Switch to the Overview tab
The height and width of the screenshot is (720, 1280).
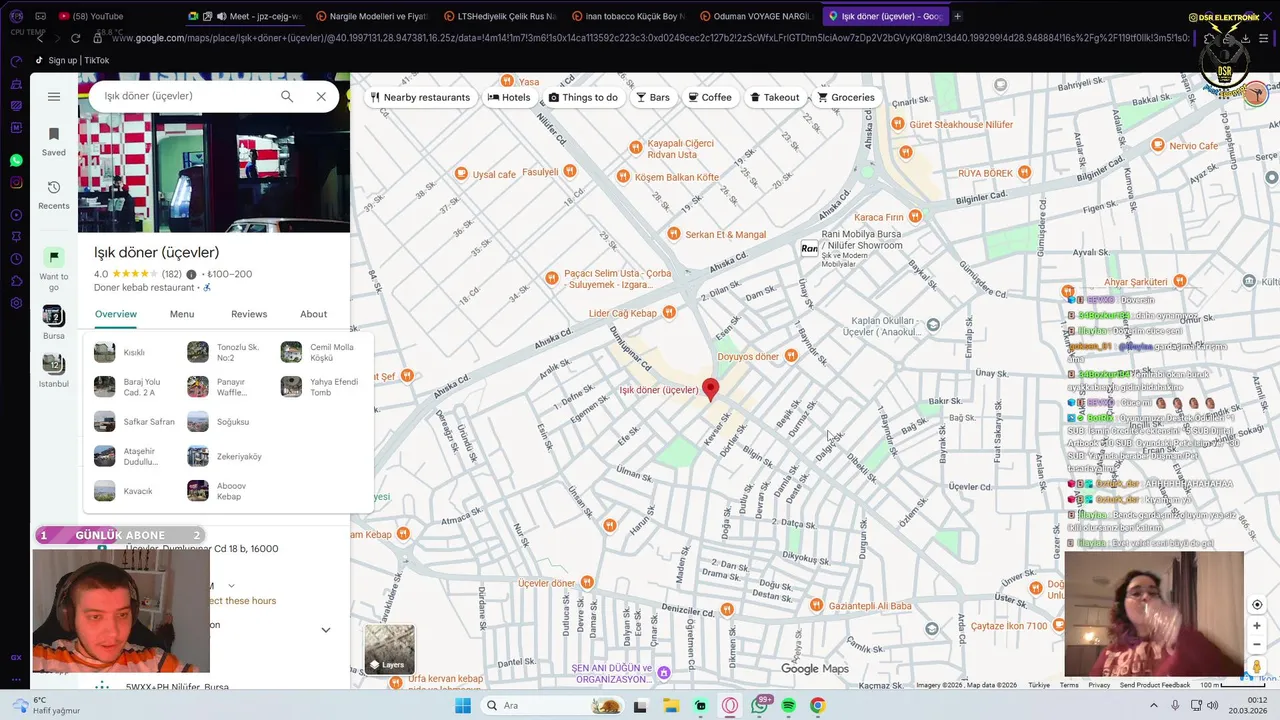point(116,314)
